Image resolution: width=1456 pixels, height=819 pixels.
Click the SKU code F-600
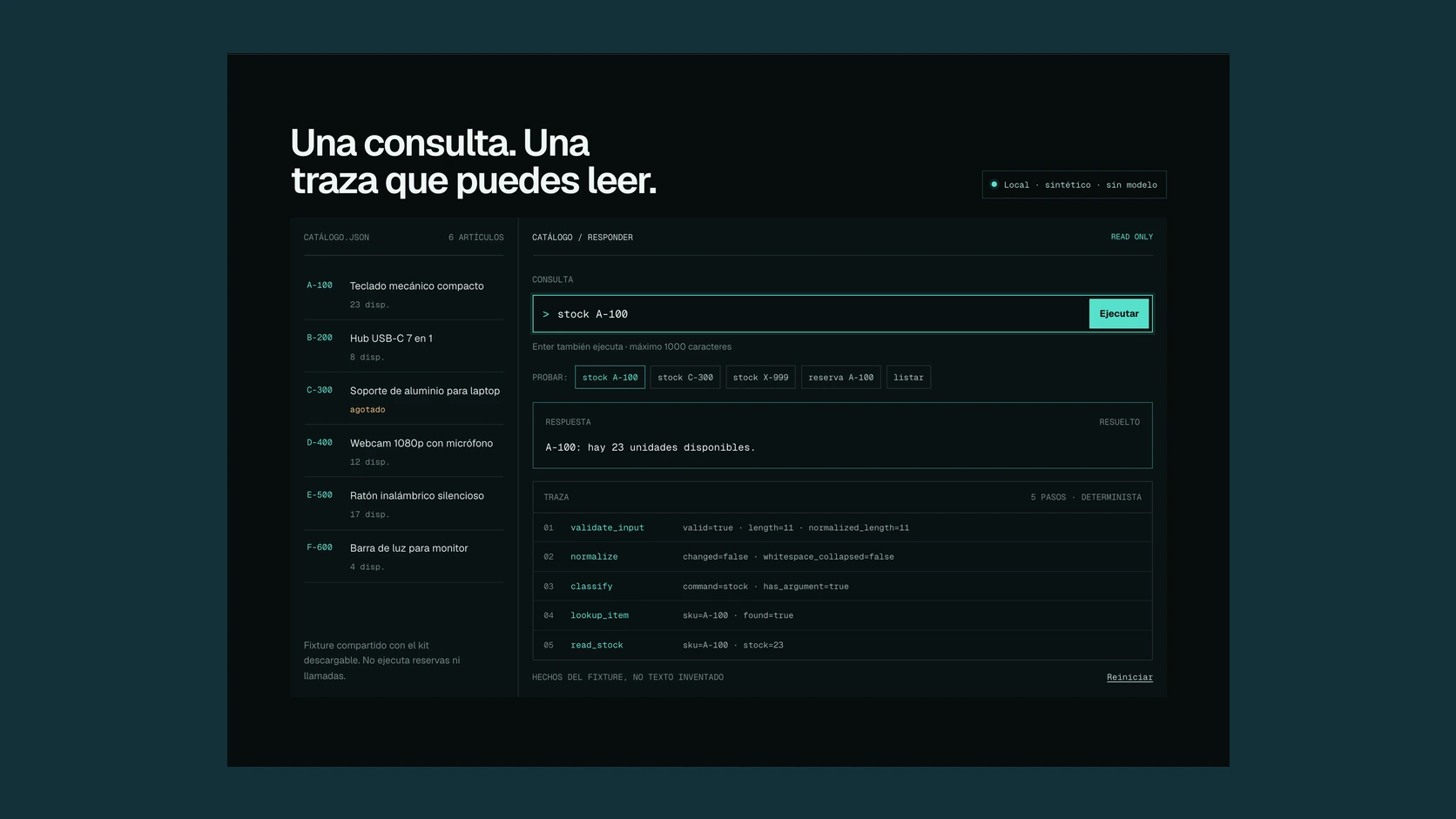pos(320,547)
